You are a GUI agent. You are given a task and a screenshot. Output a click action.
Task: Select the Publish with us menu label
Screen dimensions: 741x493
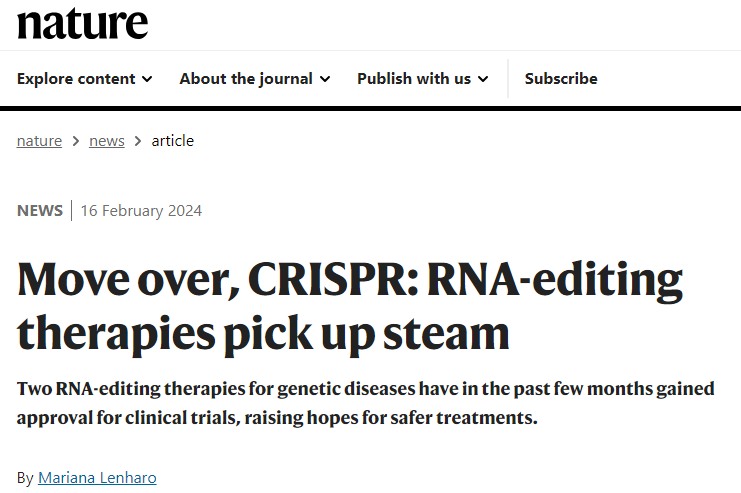click(414, 79)
